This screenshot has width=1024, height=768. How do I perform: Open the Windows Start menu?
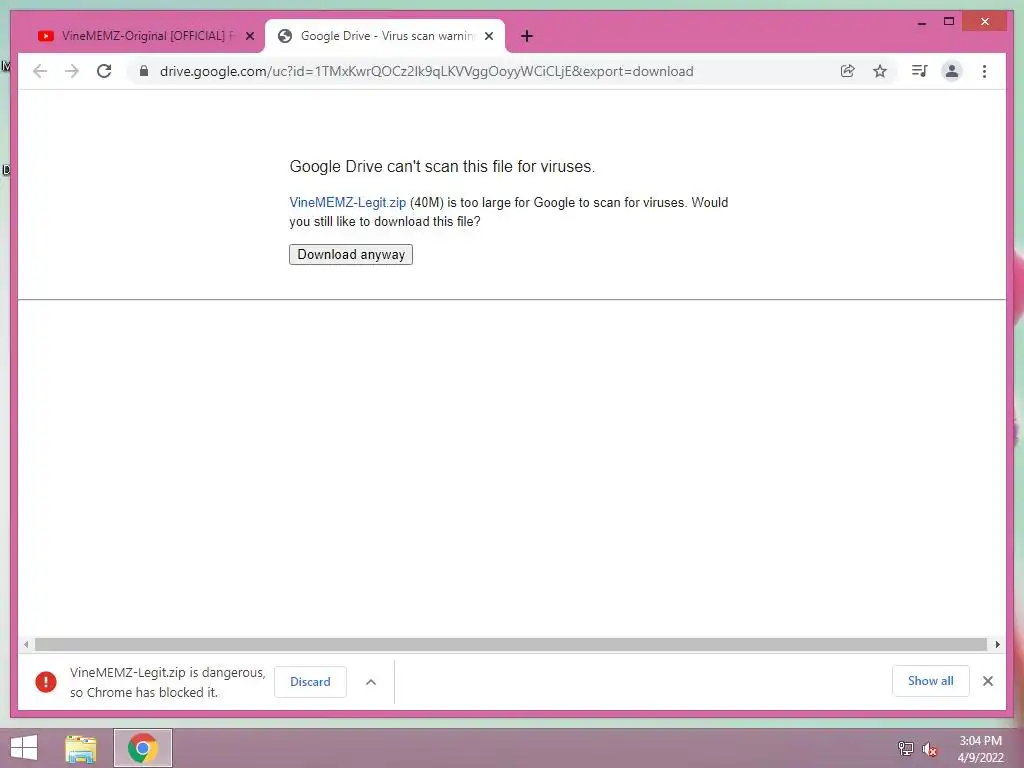click(24, 748)
